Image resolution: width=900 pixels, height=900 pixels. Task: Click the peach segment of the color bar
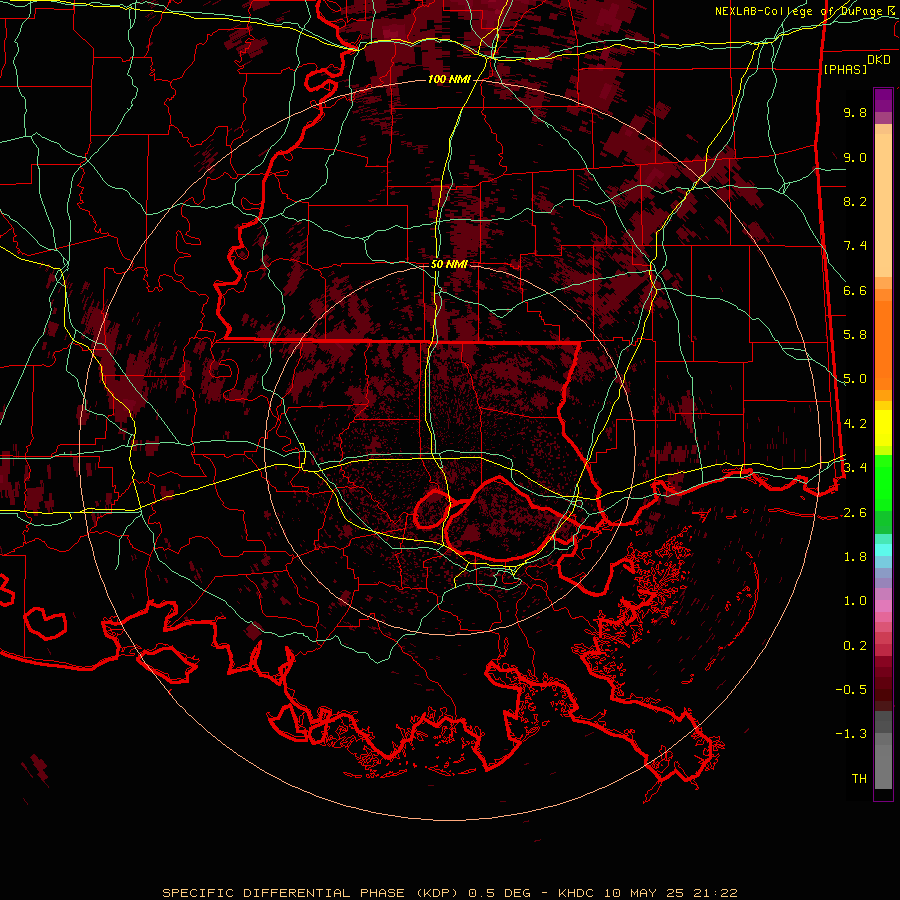click(x=883, y=201)
